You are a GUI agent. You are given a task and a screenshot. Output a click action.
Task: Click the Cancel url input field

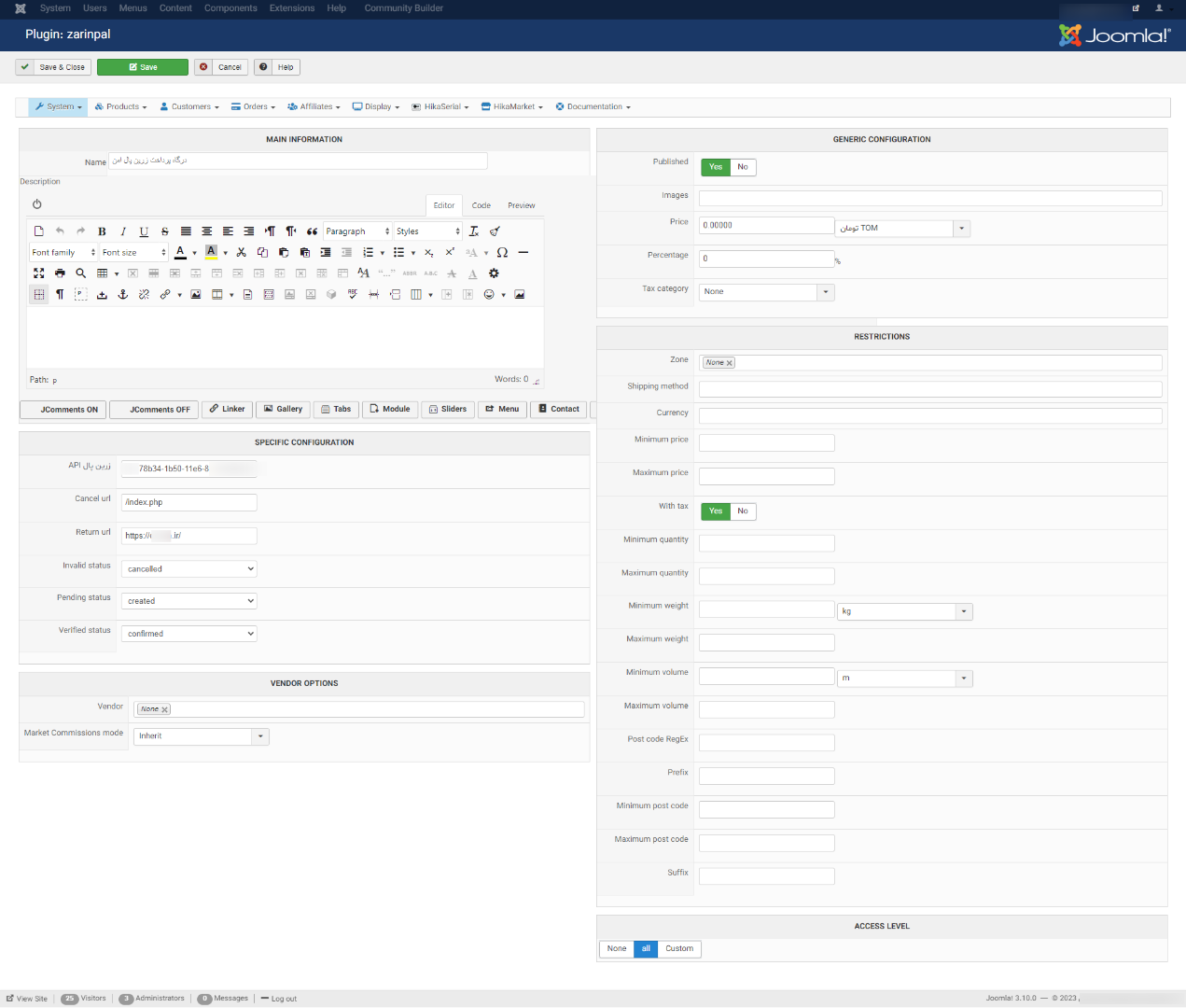189,502
